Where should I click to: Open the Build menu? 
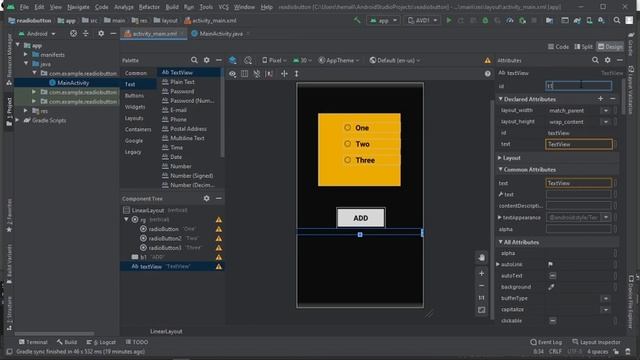coord(172,7)
